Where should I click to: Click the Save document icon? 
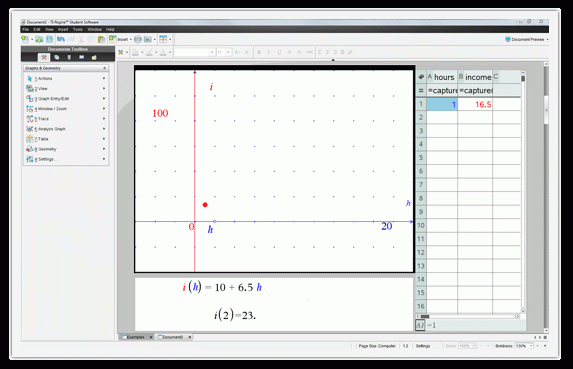pos(49,39)
